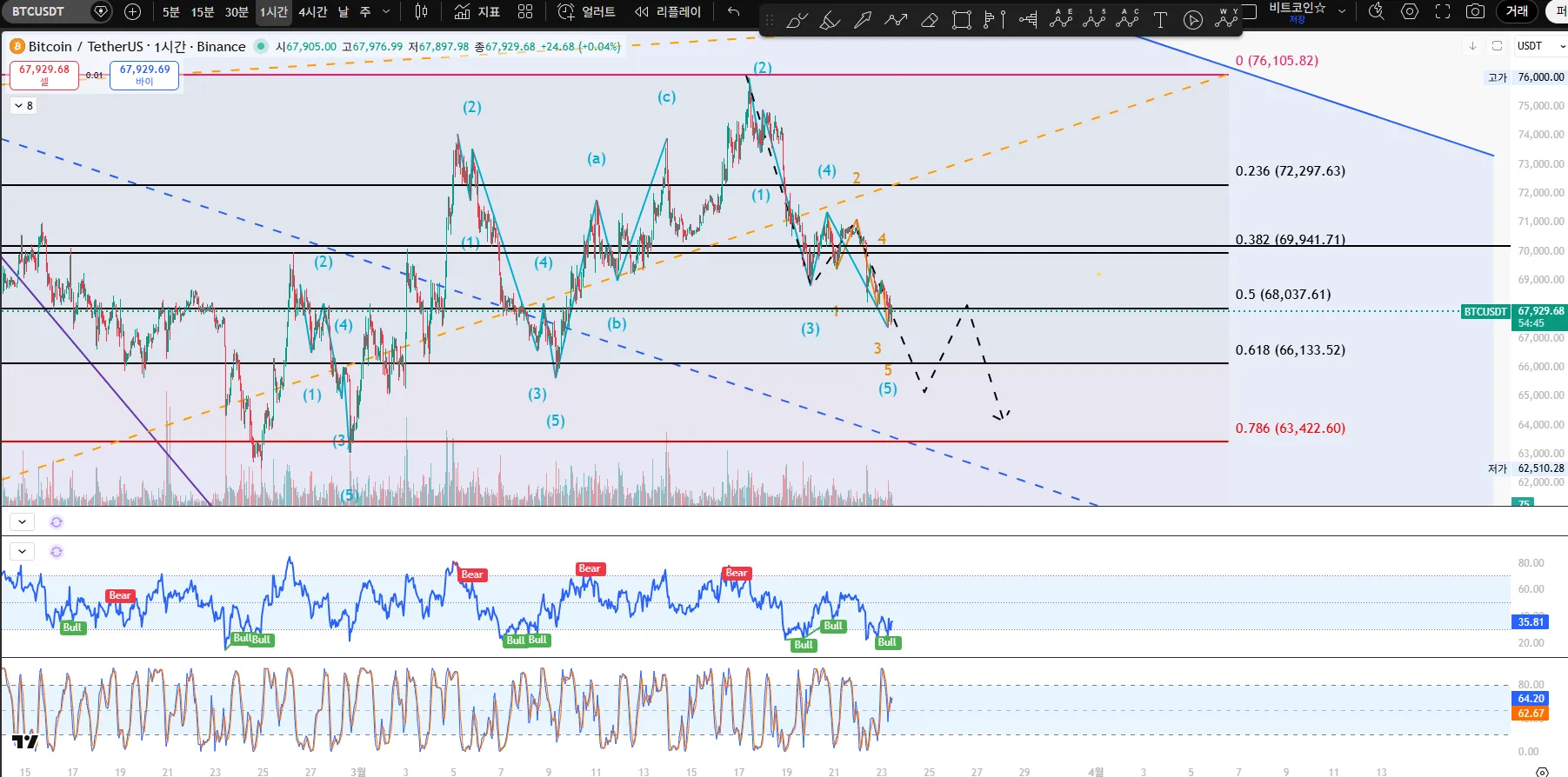The height and width of the screenshot is (777, 1568).
Task: Take a chart snapshot with camera icon
Action: click(x=1475, y=11)
